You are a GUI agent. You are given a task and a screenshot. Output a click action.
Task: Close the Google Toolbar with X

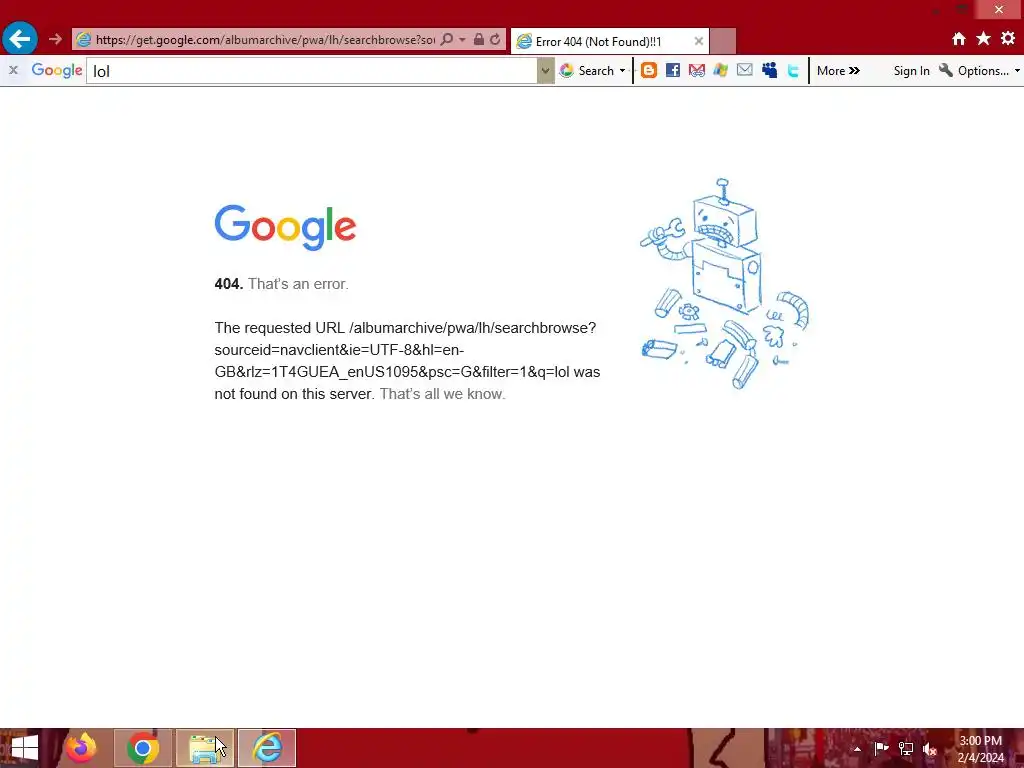(x=13, y=70)
